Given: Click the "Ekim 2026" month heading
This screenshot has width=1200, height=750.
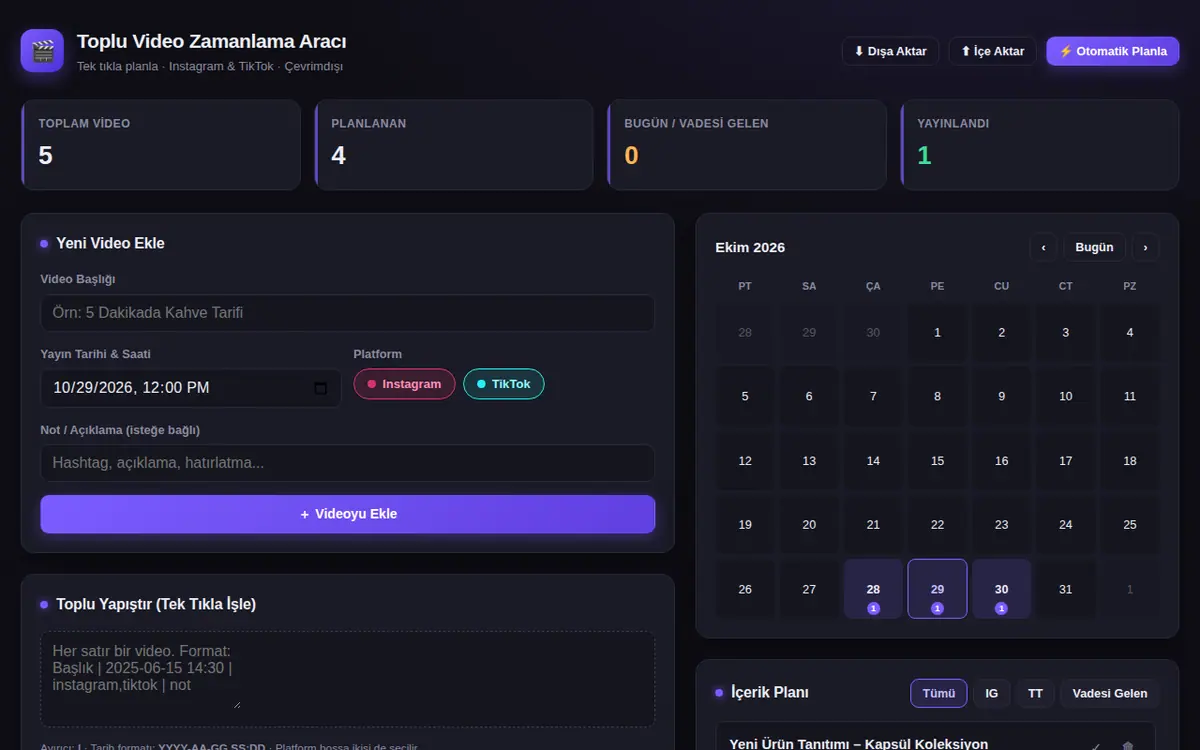Looking at the screenshot, I should [750, 248].
